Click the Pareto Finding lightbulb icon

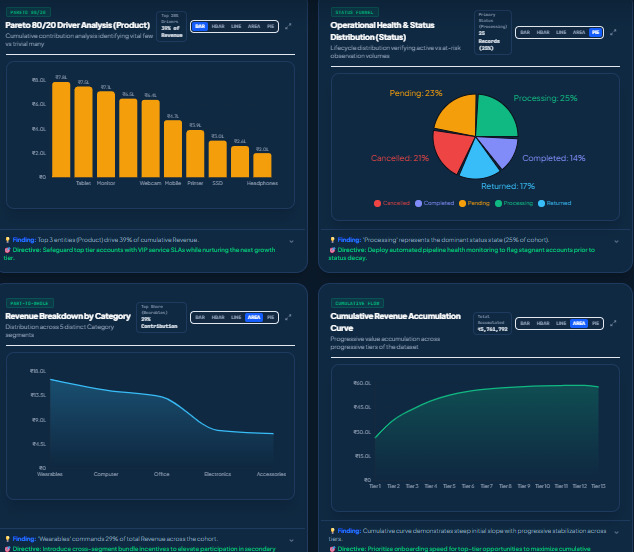7,240
